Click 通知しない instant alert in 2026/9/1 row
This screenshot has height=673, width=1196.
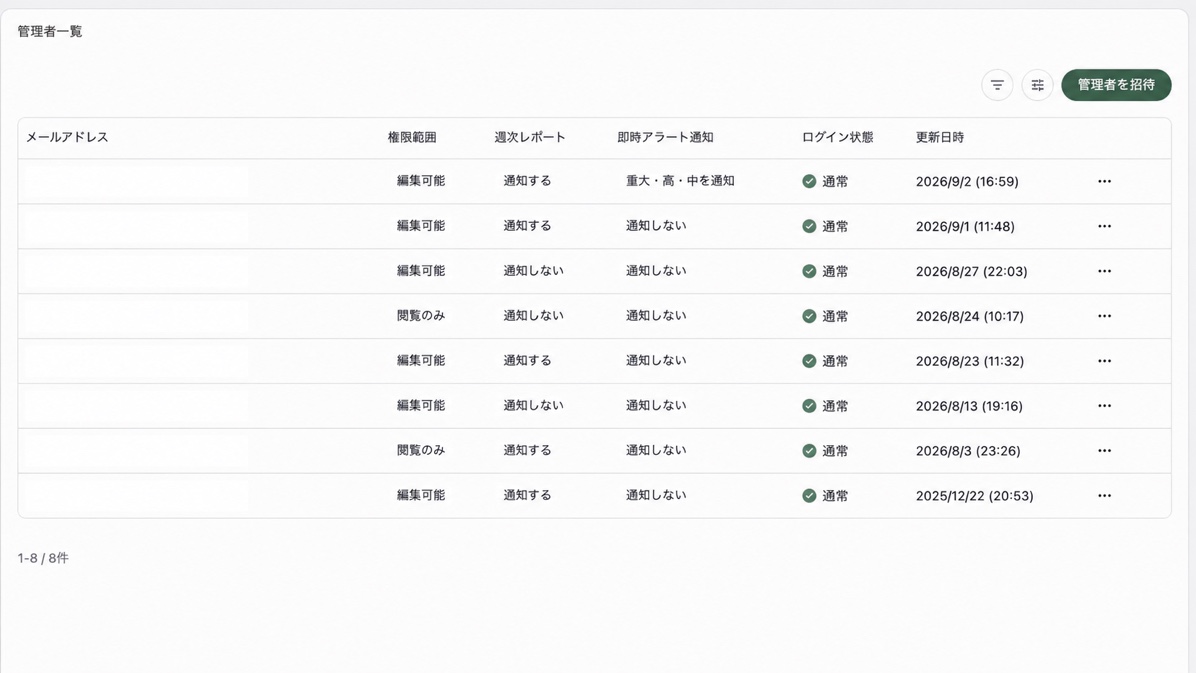tap(656, 226)
